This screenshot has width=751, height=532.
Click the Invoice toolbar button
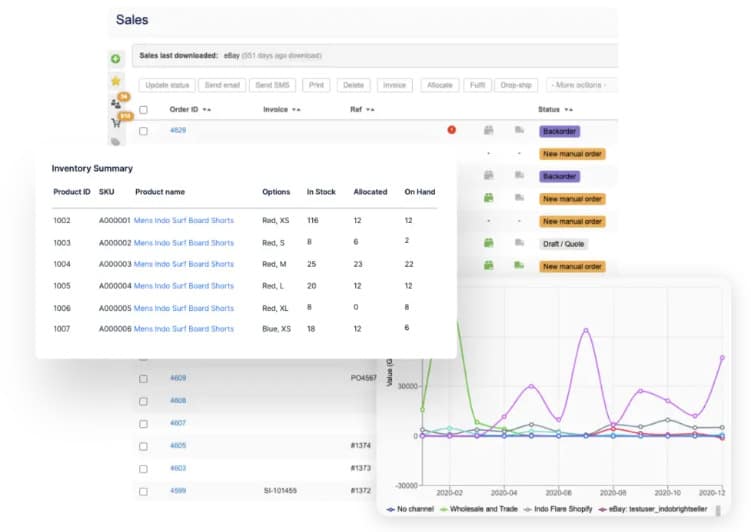[x=395, y=85]
